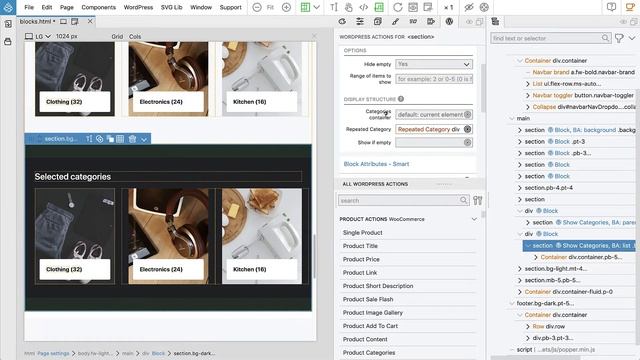Open chevron menu on selected section toolbar
The width and height of the screenshot is (640, 360).
coord(144,139)
